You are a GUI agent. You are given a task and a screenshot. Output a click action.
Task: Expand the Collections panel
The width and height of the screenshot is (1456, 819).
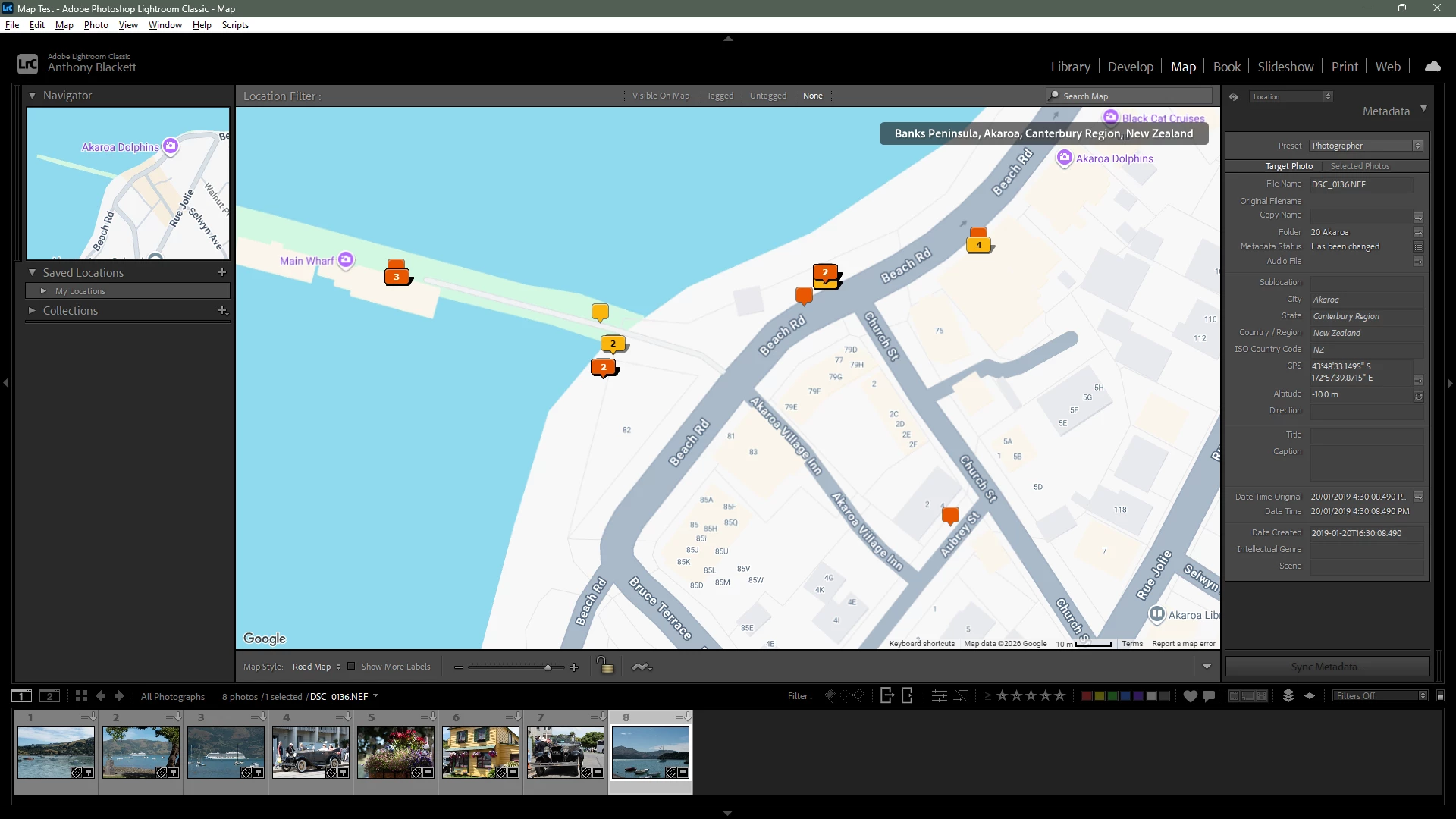(33, 310)
